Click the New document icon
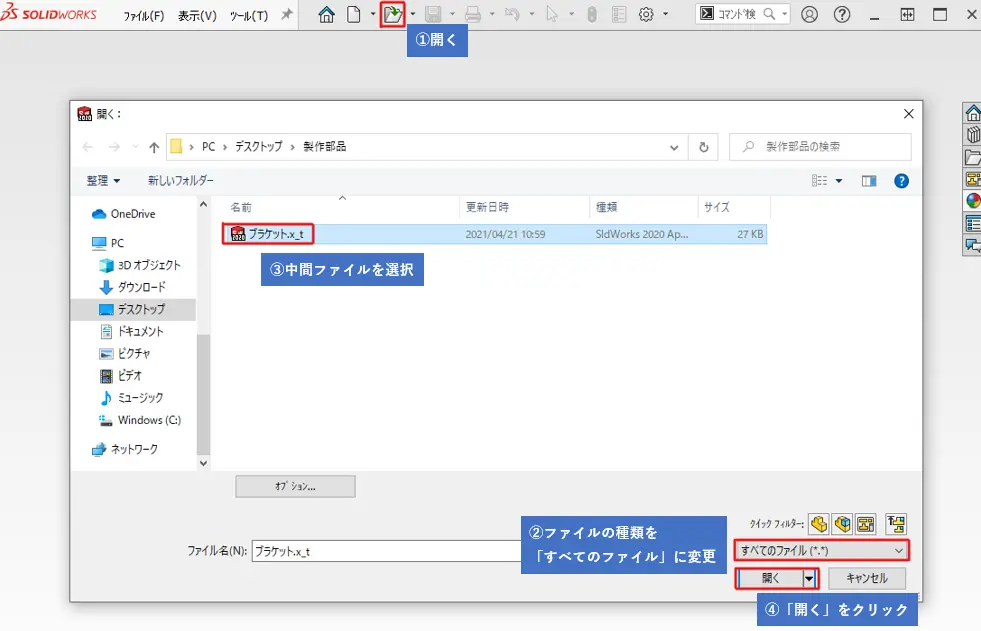The height and width of the screenshot is (631, 981). click(x=353, y=15)
